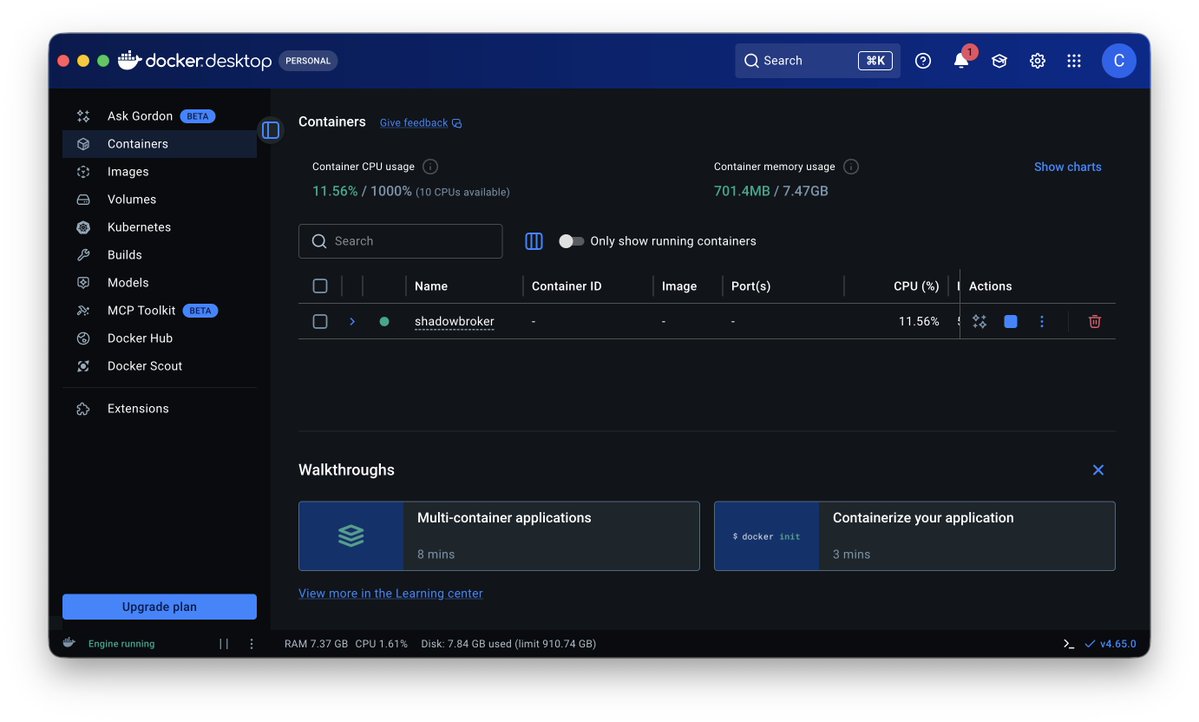Open Learning center graduation cap icon

(999, 60)
